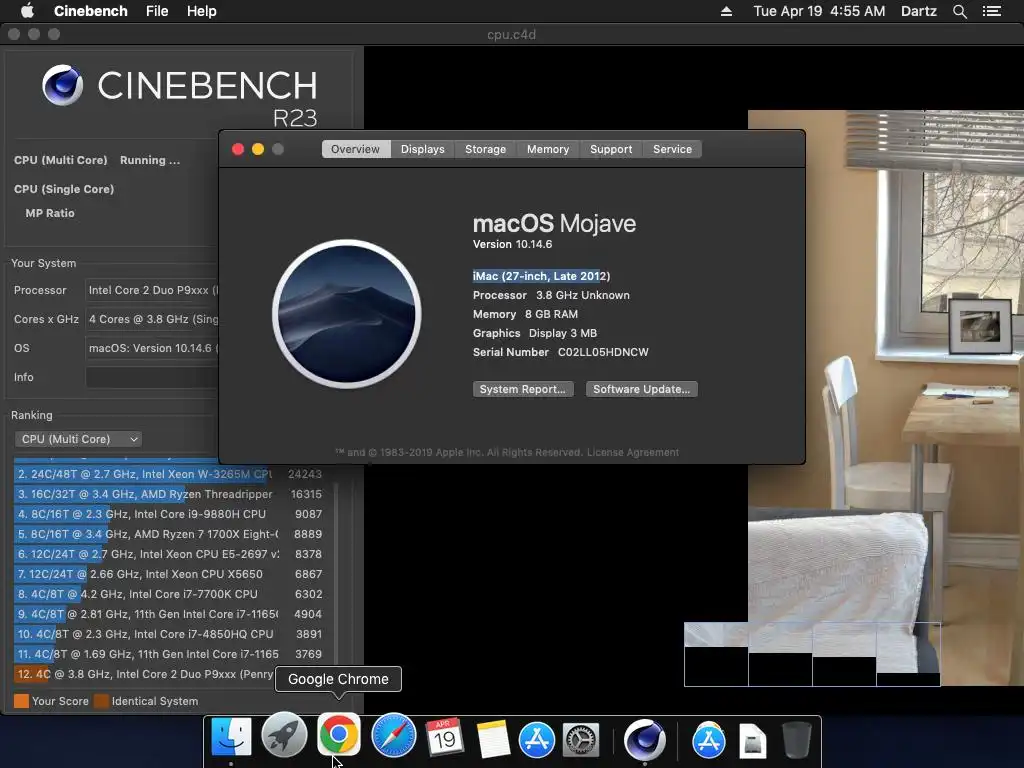Select the AMD Ryzen Threadripper ranking row

coord(168,494)
